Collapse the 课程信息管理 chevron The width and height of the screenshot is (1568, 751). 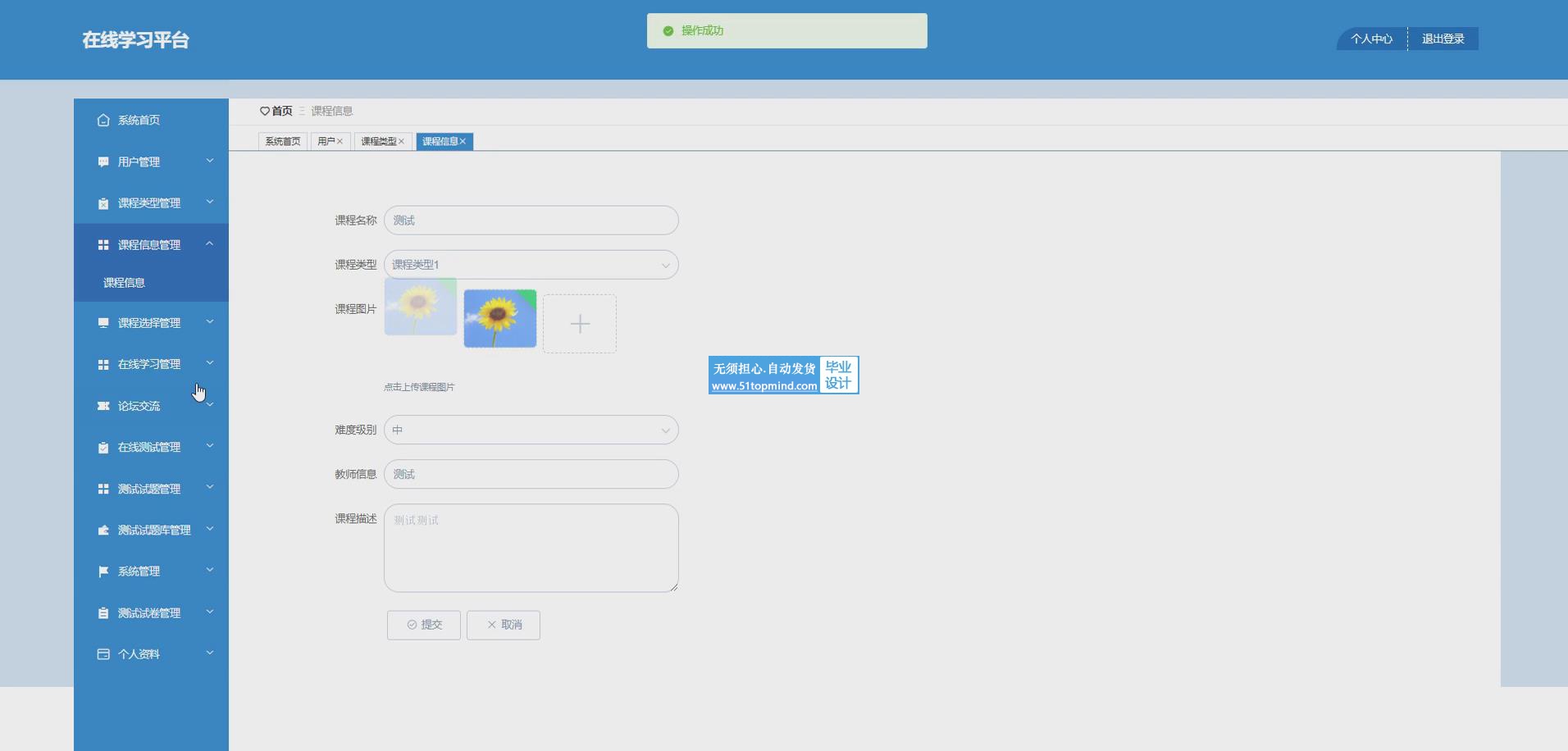(x=210, y=244)
